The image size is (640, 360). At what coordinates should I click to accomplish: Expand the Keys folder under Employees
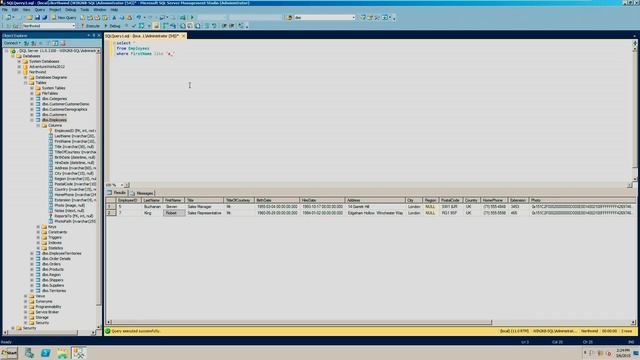[x=38, y=227]
